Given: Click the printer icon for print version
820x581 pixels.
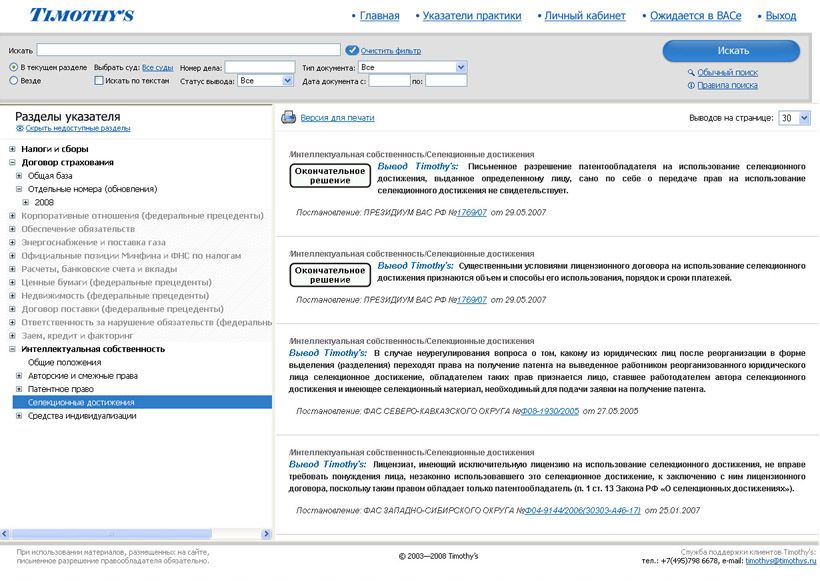Looking at the screenshot, I should tap(289, 117).
